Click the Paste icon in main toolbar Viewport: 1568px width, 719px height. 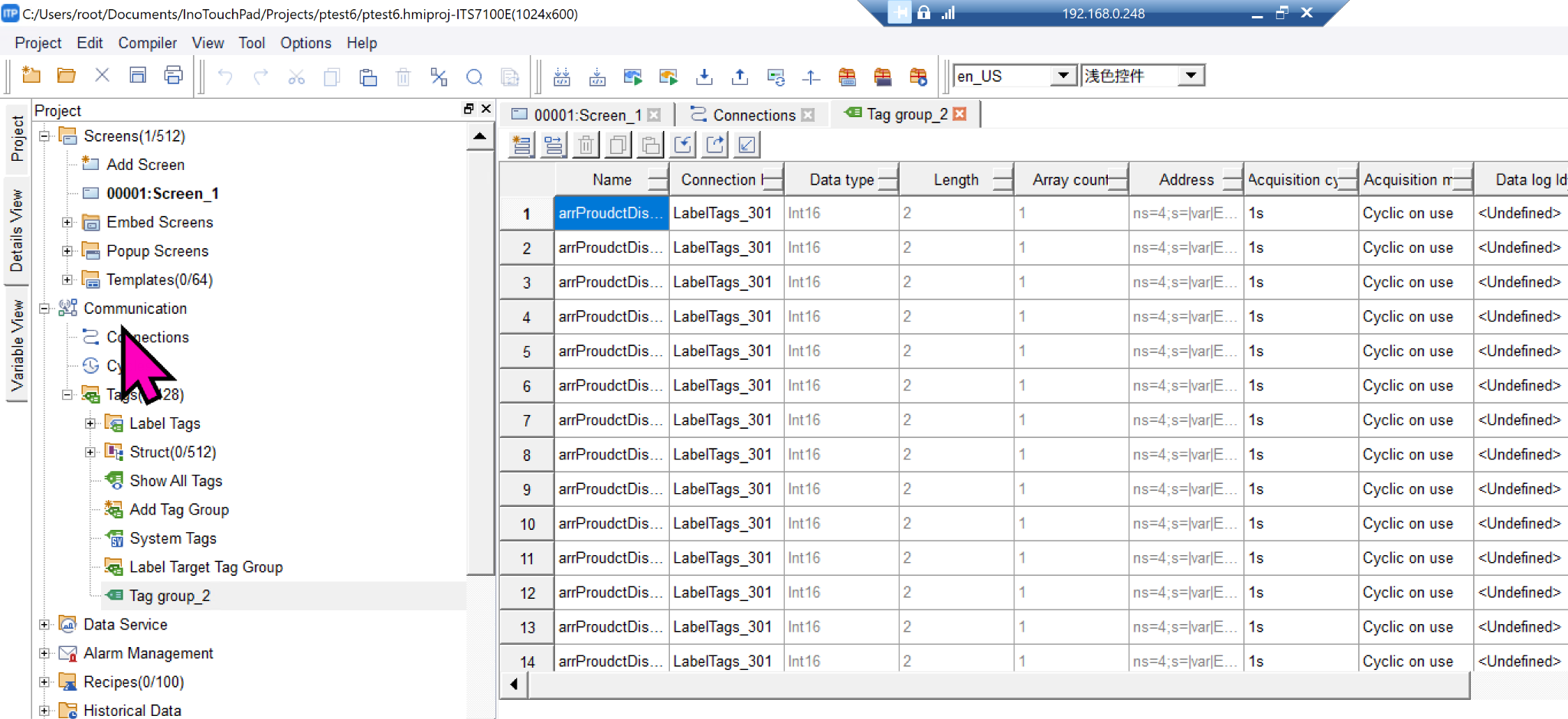tap(367, 77)
